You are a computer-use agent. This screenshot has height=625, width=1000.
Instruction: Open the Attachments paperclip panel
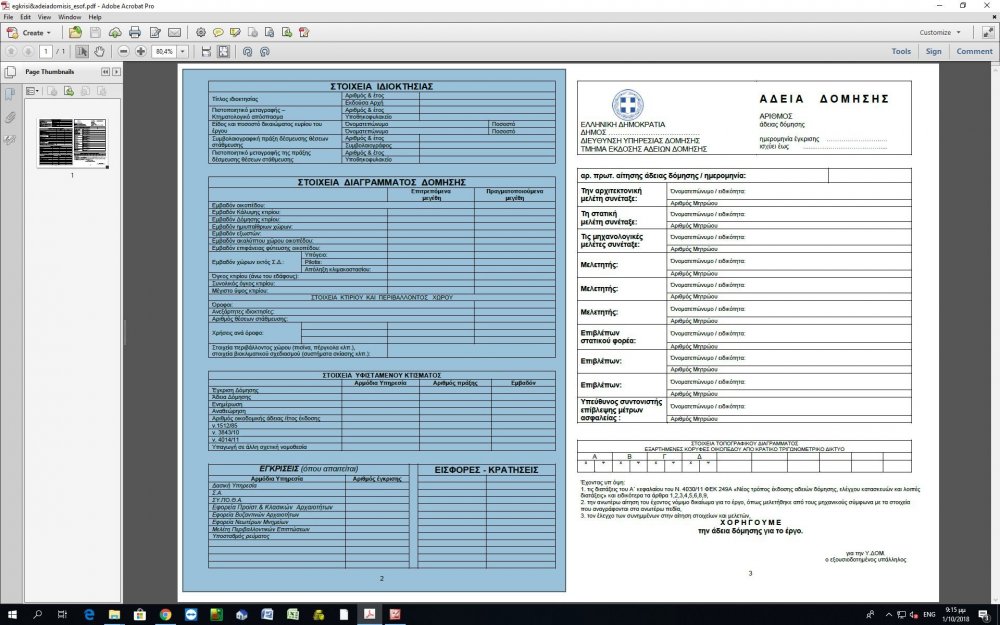tap(10, 117)
